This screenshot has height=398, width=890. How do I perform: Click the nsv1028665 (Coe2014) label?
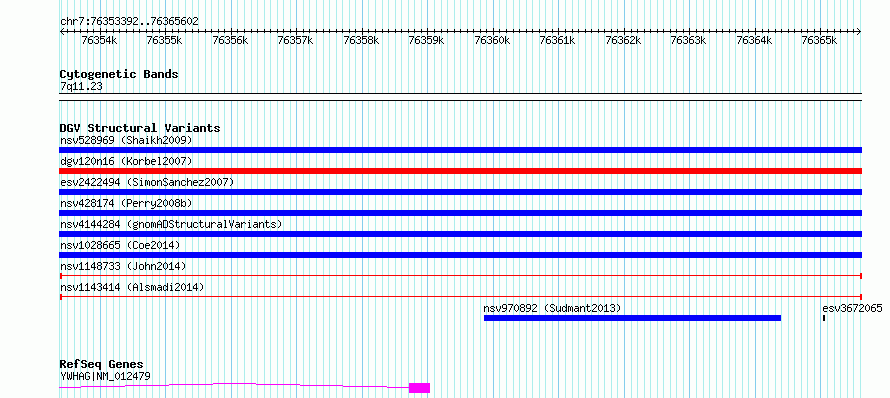[120, 245]
